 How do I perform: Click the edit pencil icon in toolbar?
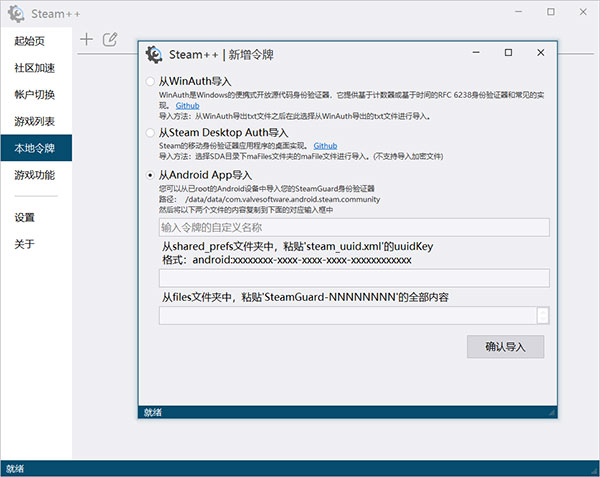[x=110, y=39]
